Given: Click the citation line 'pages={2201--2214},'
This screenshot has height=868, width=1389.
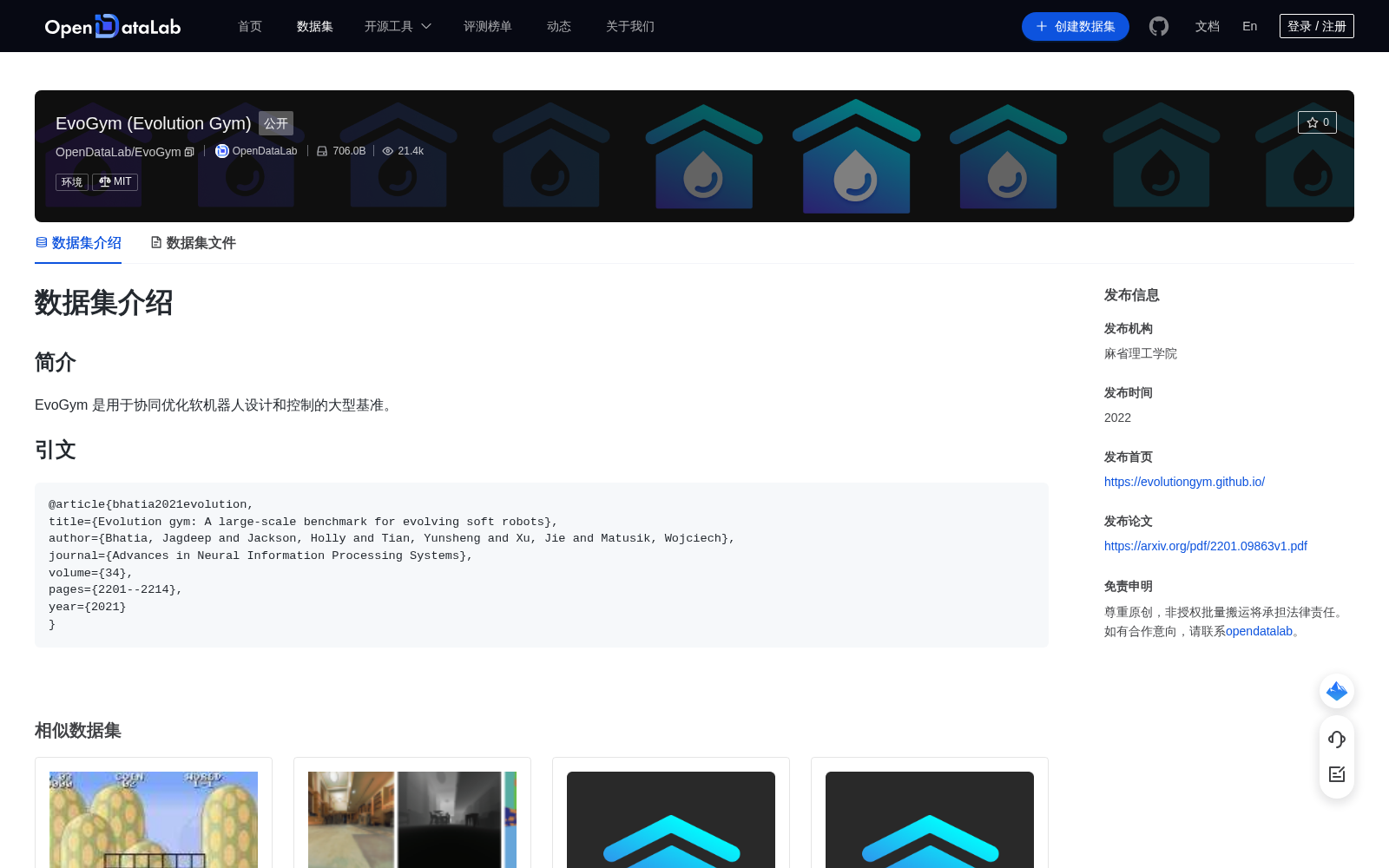Looking at the screenshot, I should click(115, 589).
